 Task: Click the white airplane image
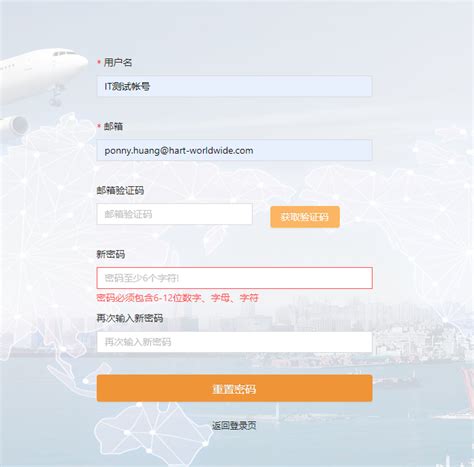(42, 77)
